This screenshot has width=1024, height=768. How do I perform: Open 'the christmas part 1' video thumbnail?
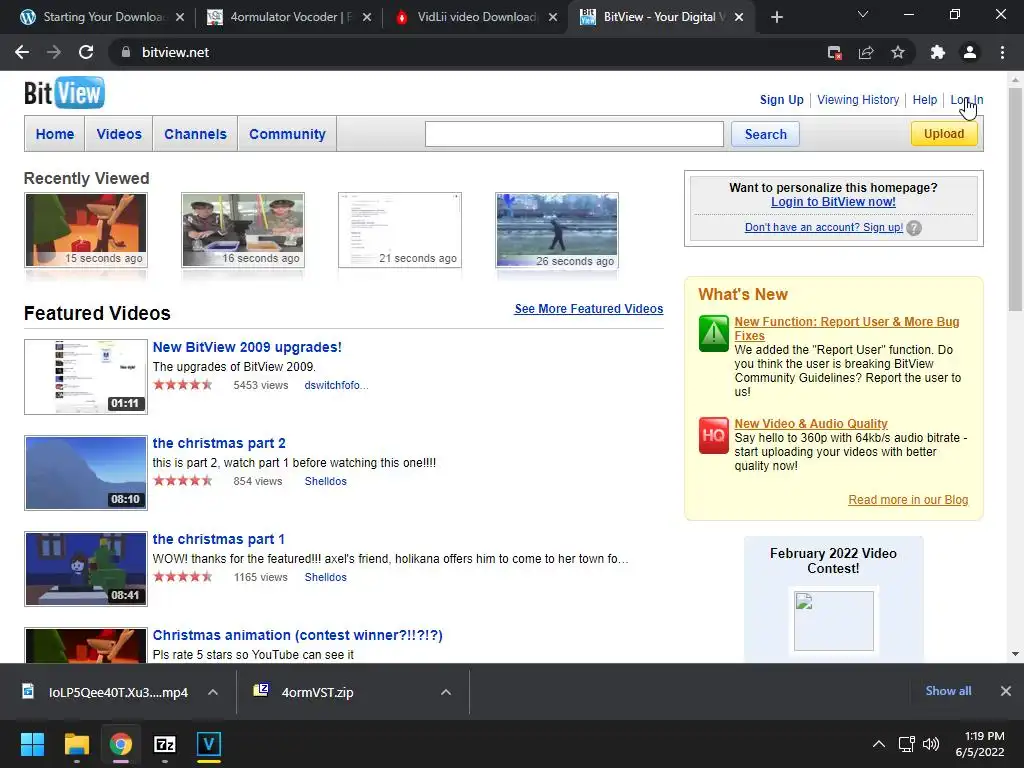coord(86,569)
